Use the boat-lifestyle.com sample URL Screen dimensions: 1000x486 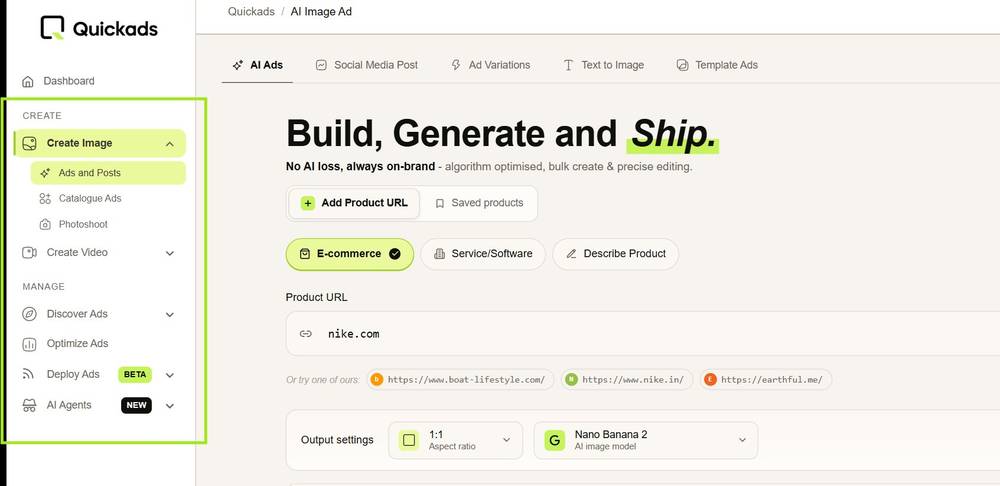pos(460,380)
